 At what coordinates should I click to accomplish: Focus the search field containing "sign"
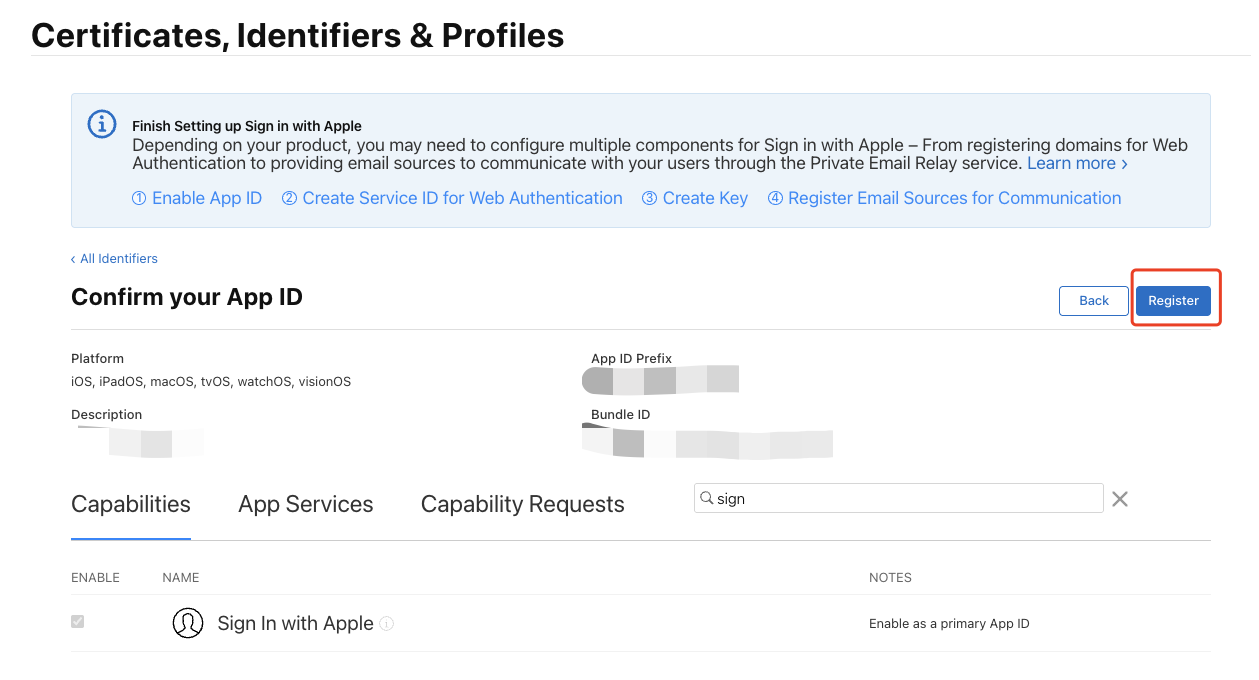900,498
